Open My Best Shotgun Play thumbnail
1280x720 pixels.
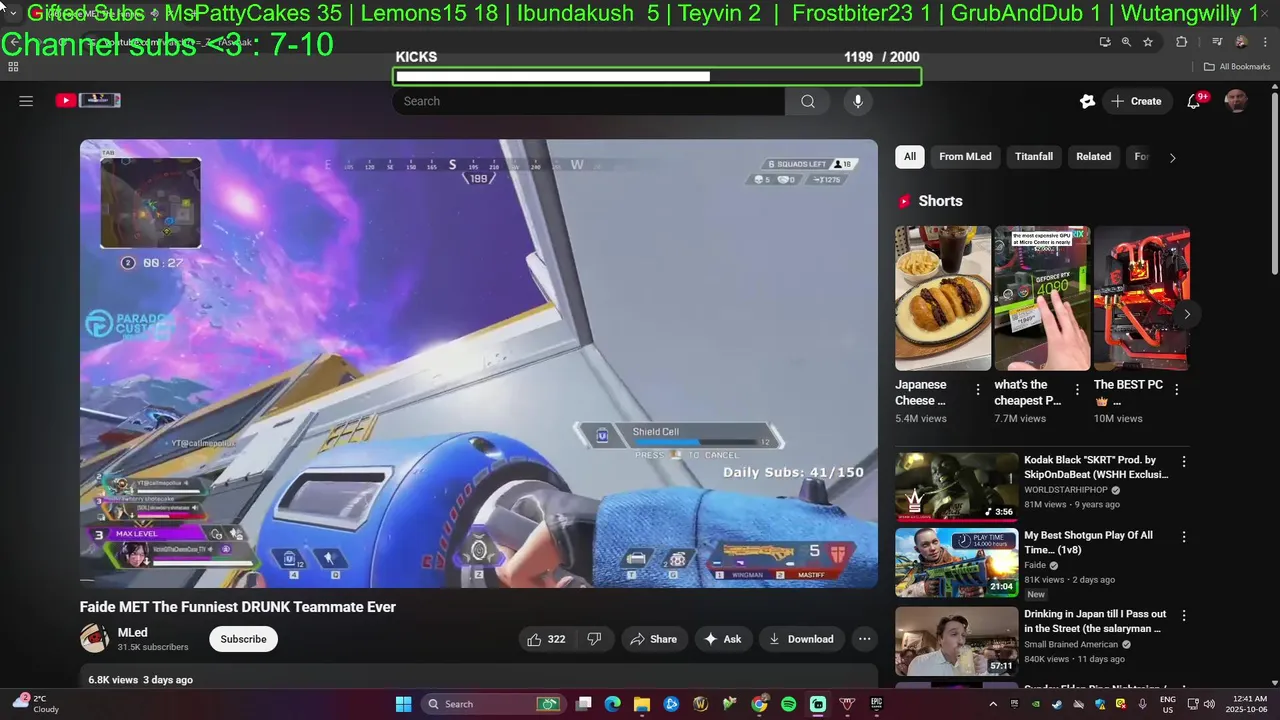(x=956, y=563)
